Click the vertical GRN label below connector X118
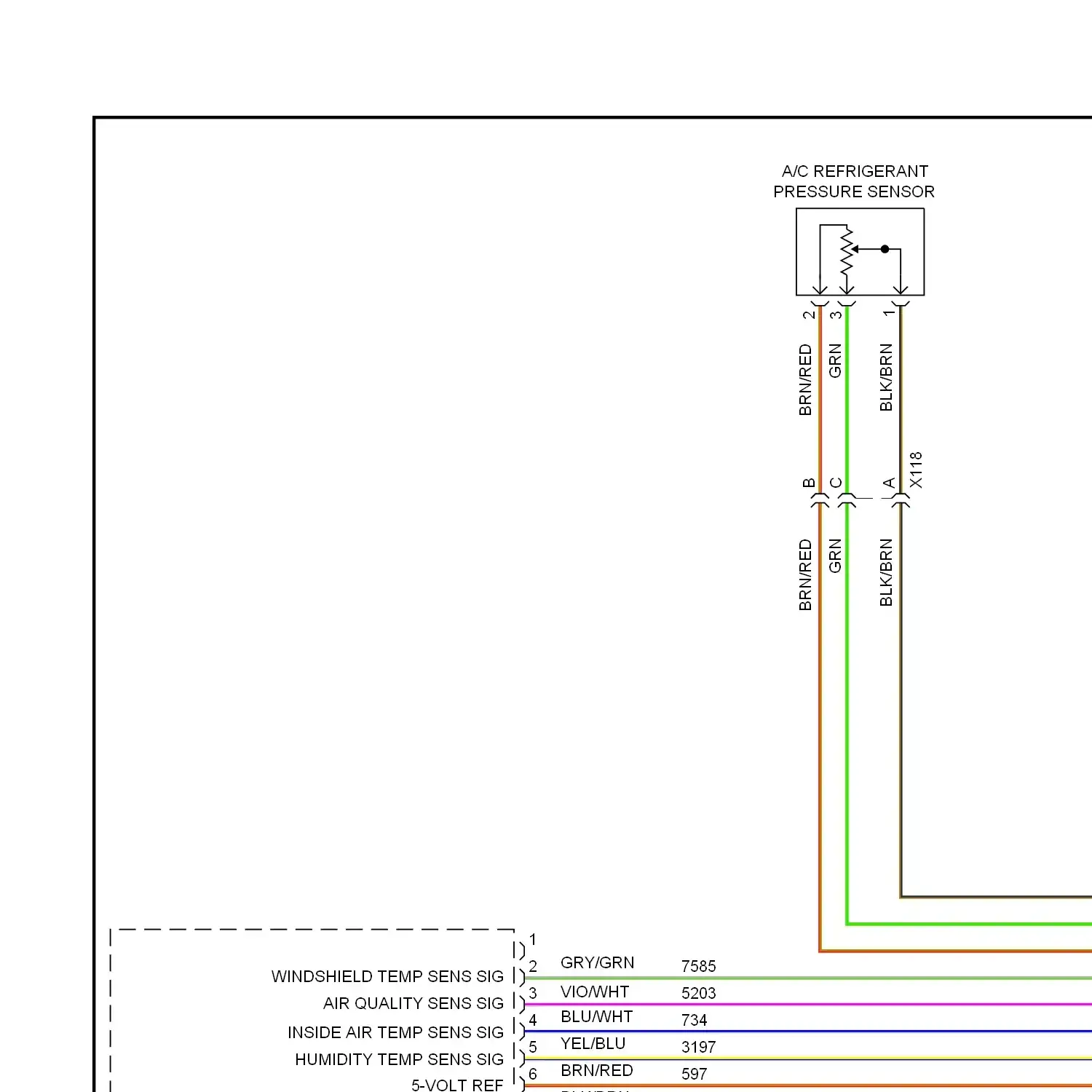This screenshot has width=1092, height=1092. (835, 555)
